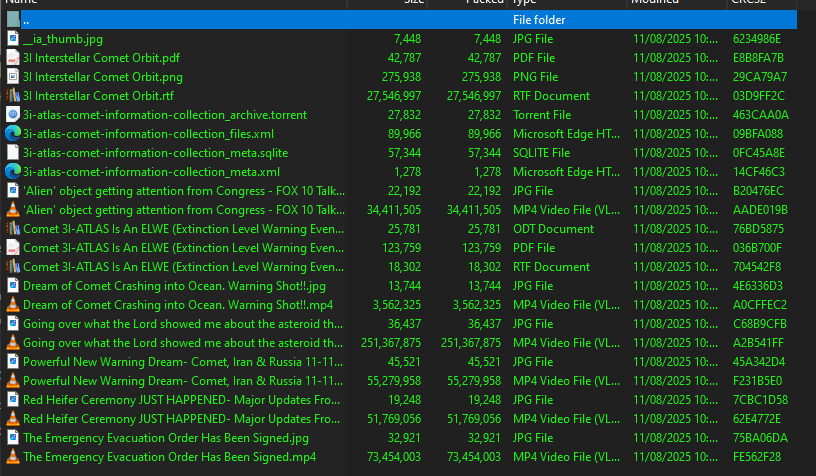Click CRC value 463CAA0A
Viewport: 816px width, 476px height.
point(760,115)
